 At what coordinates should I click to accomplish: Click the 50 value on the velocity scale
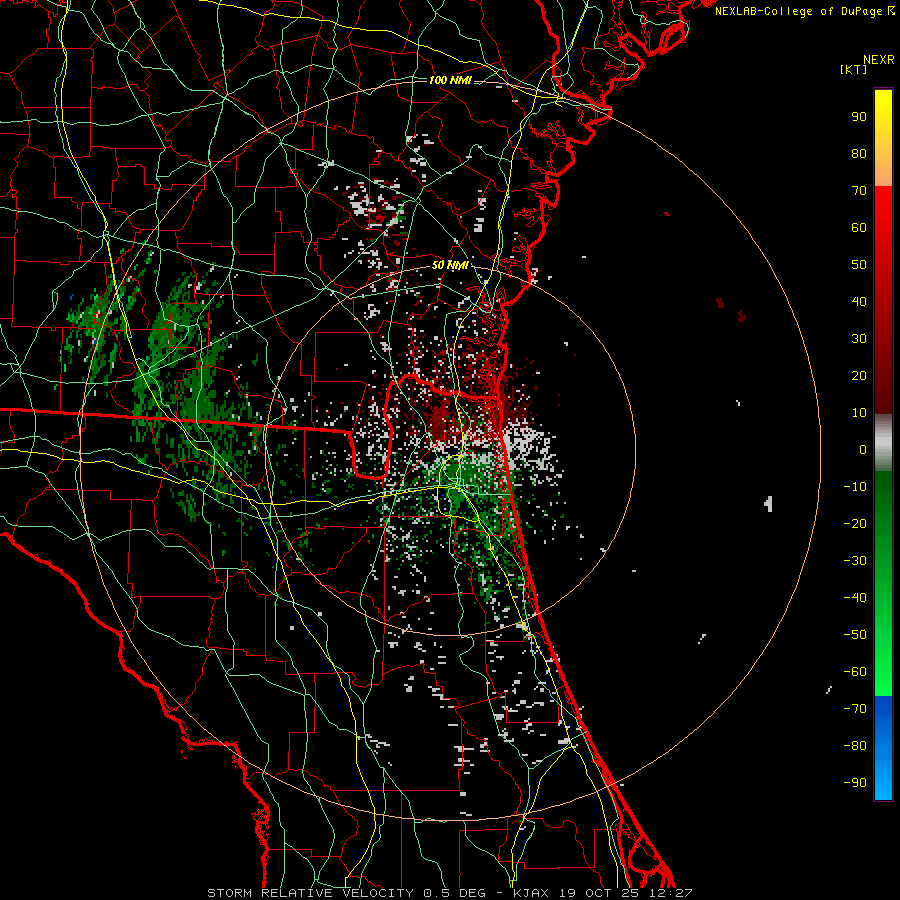pos(859,265)
